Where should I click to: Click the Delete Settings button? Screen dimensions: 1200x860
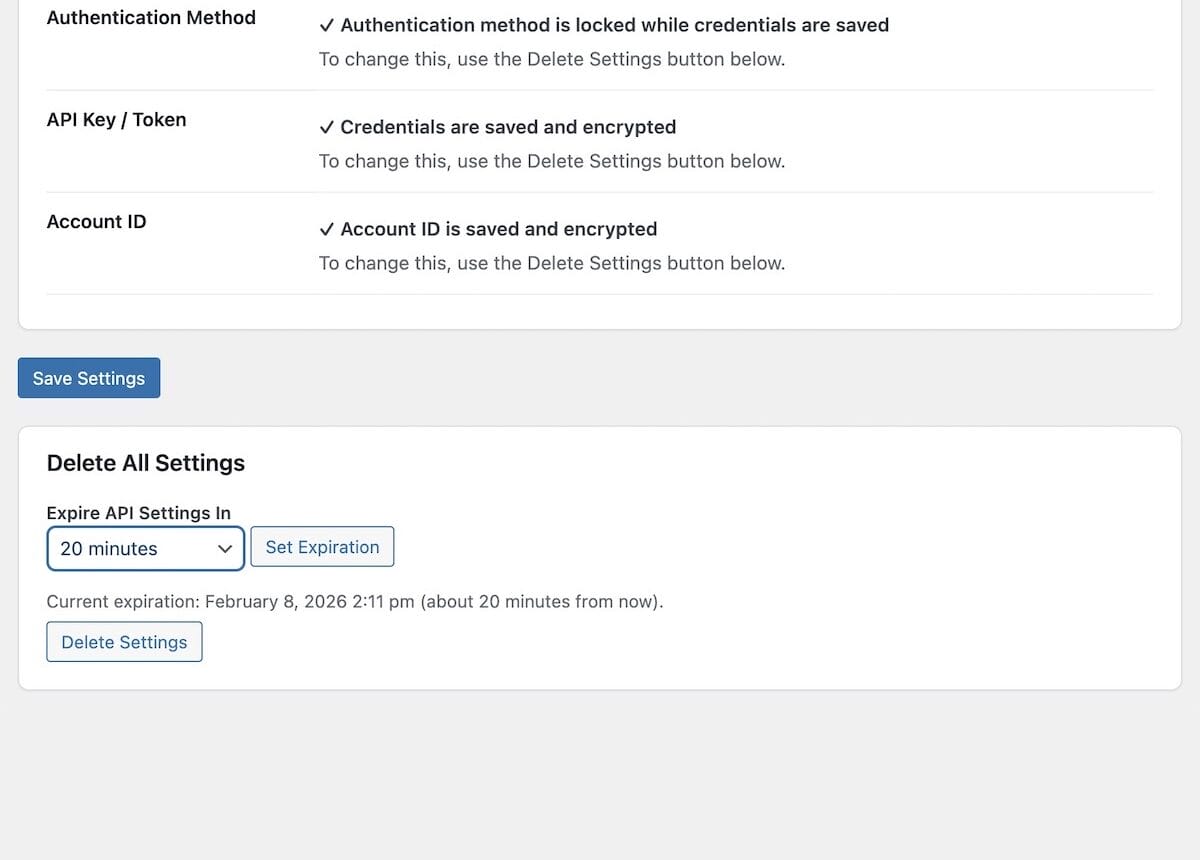(x=124, y=641)
